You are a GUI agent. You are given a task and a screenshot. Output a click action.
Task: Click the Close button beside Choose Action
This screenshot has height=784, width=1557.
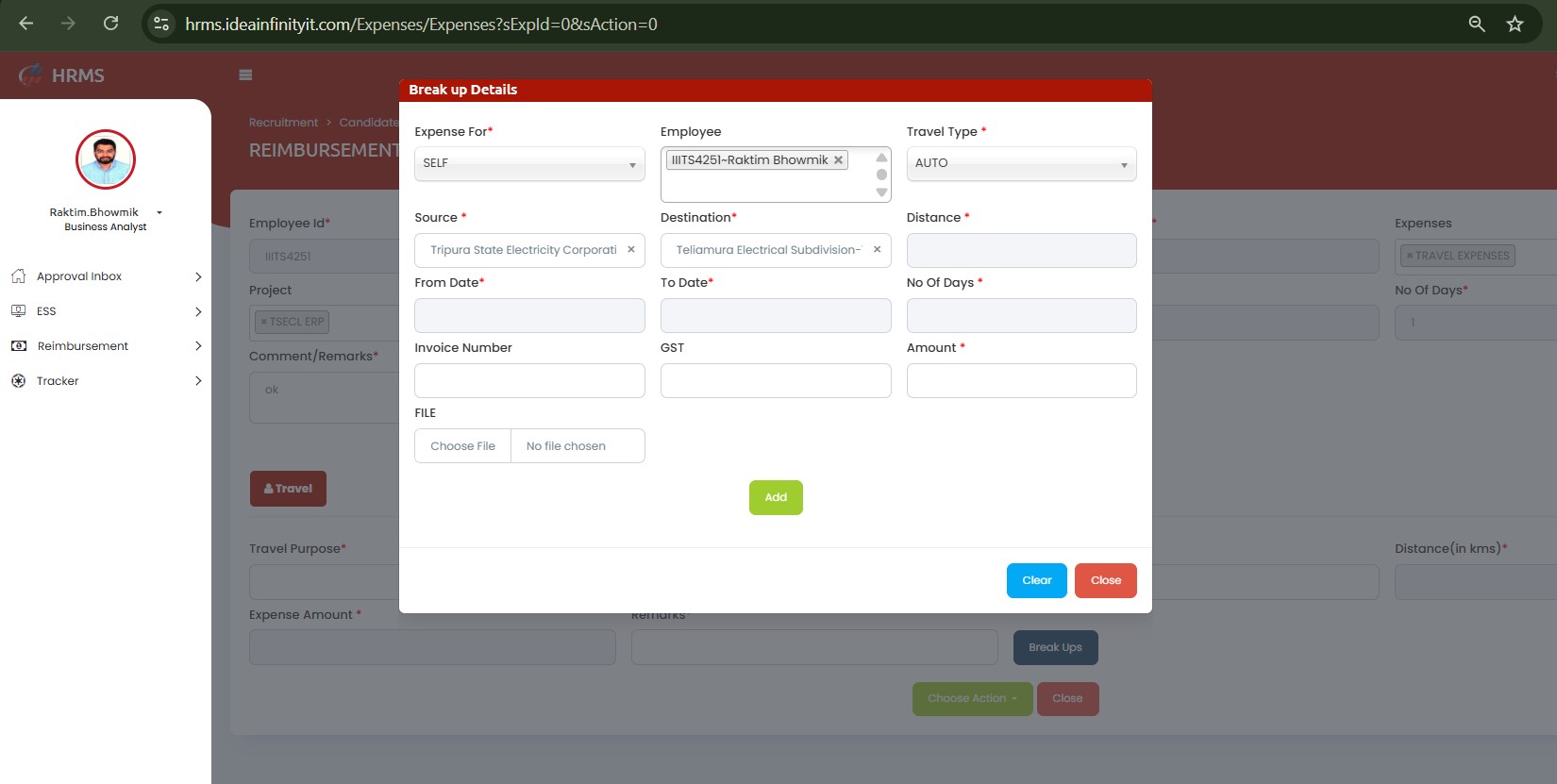(1067, 698)
